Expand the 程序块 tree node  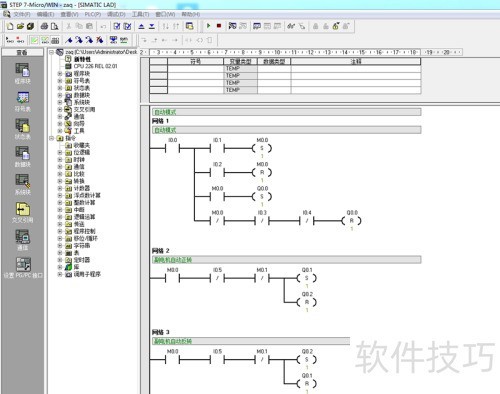click(60, 74)
